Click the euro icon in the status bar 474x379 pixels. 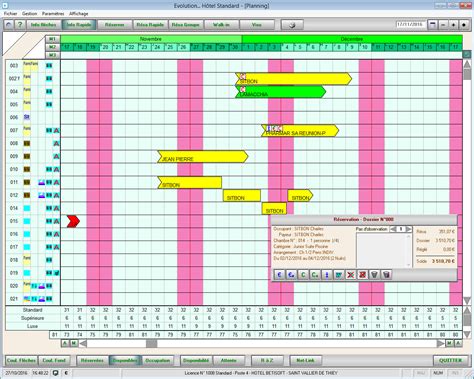(x=66, y=373)
